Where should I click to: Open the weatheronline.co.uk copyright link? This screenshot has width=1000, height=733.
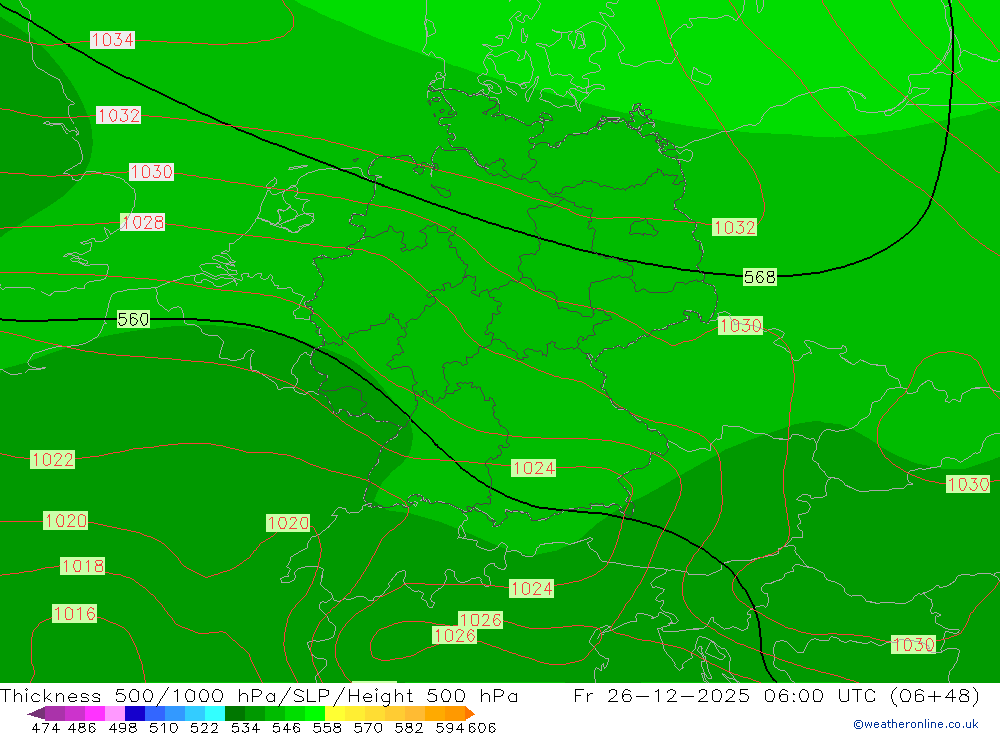[x=916, y=724]
